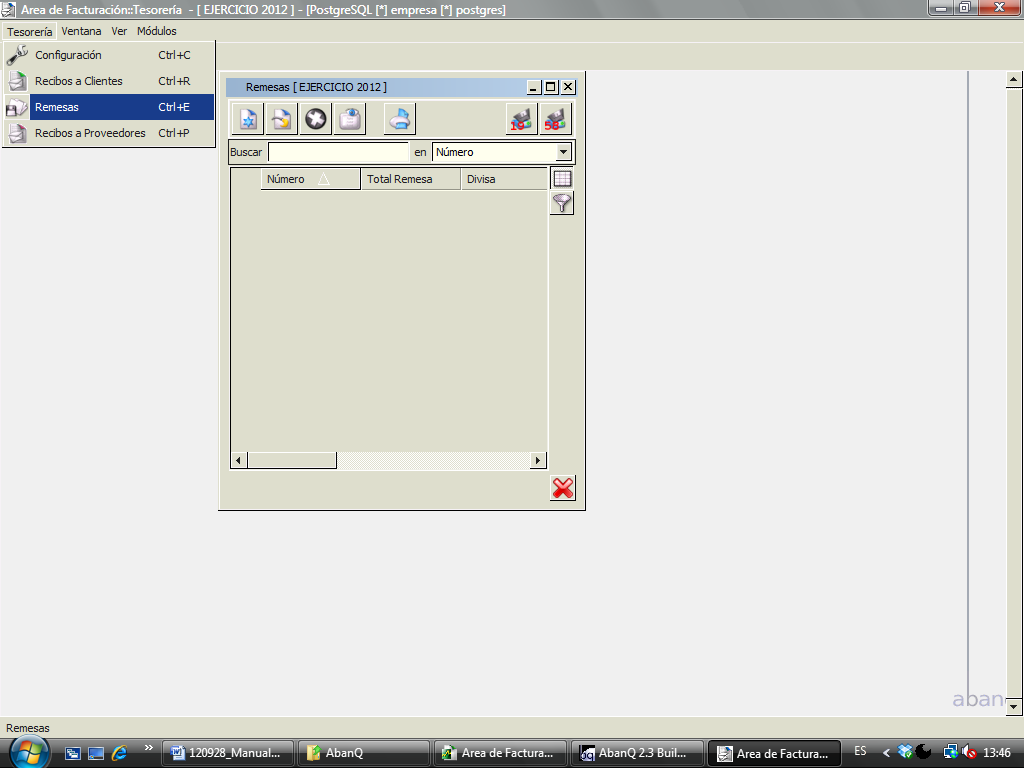
Task: Click the Recibos a Proveedores icon
Action: pyautogui.click(x=17, y=133)
